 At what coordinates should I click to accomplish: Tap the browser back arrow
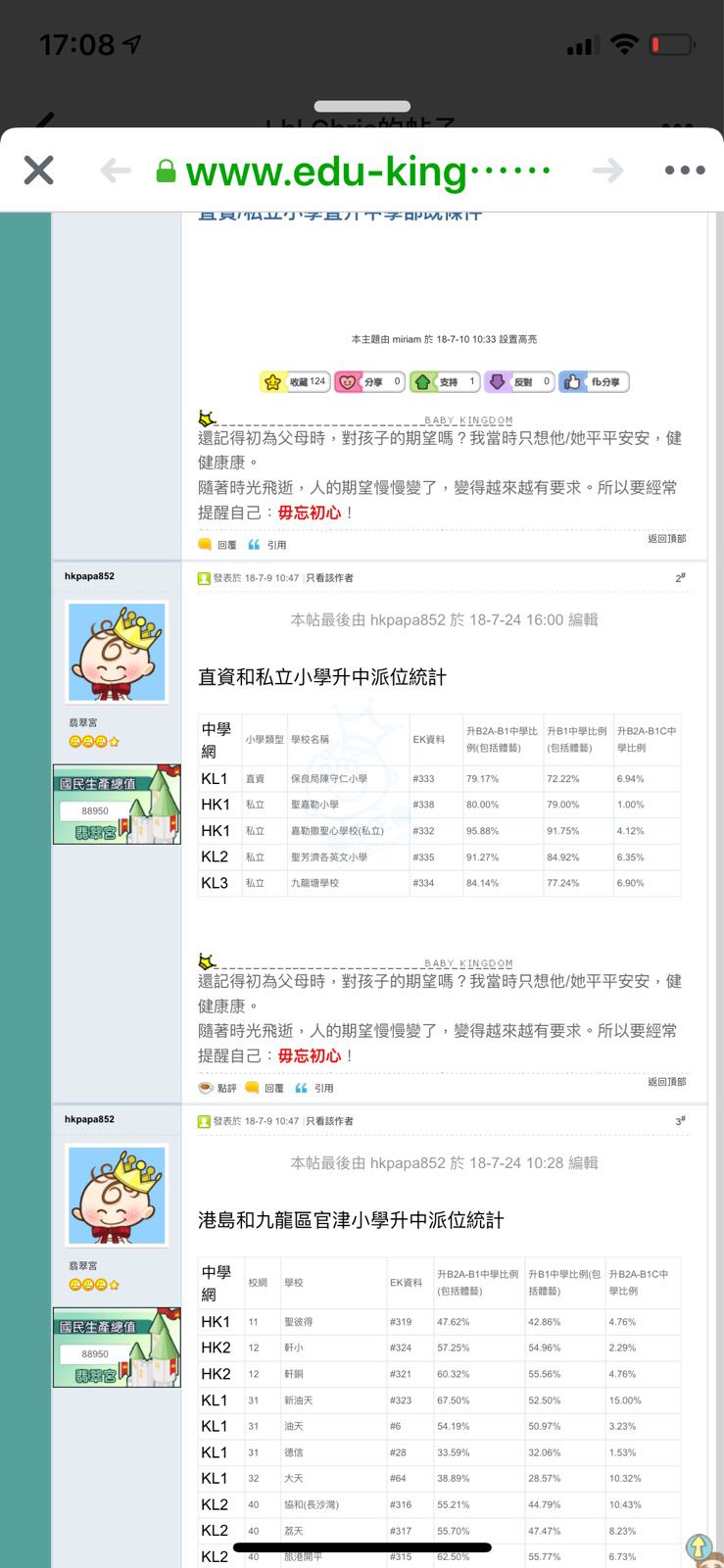pos(116,171)
